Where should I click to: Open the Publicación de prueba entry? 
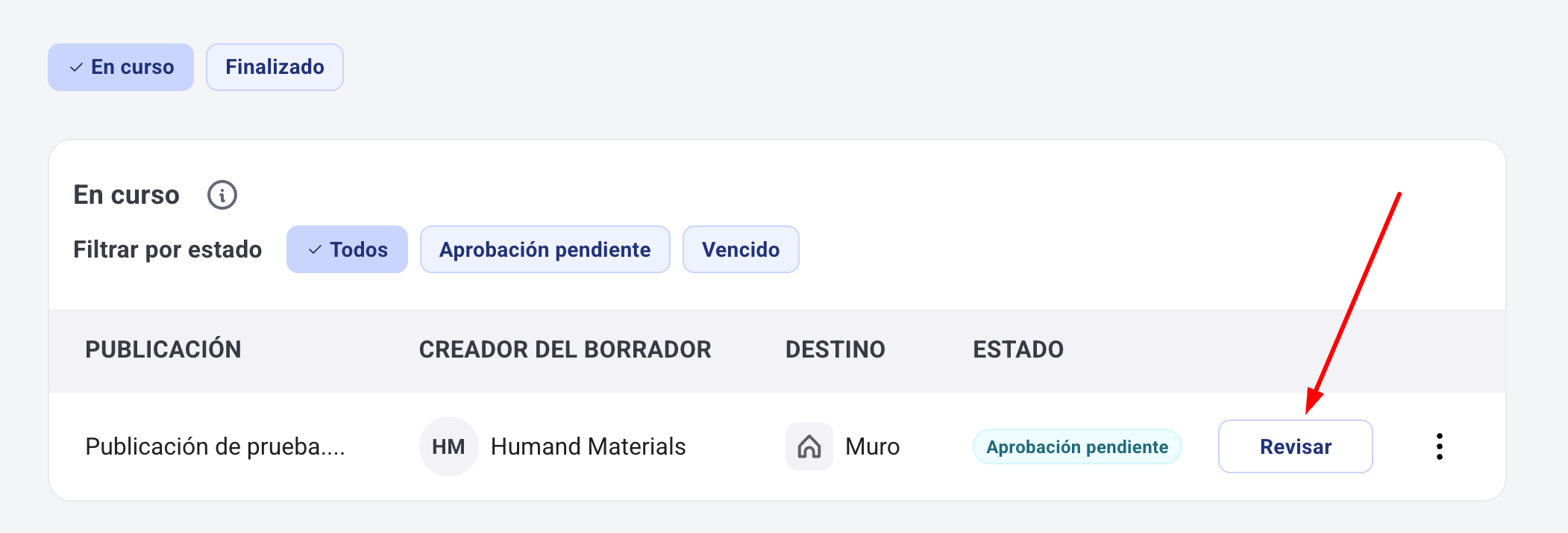pyautogui.click(x=215, y=446)
